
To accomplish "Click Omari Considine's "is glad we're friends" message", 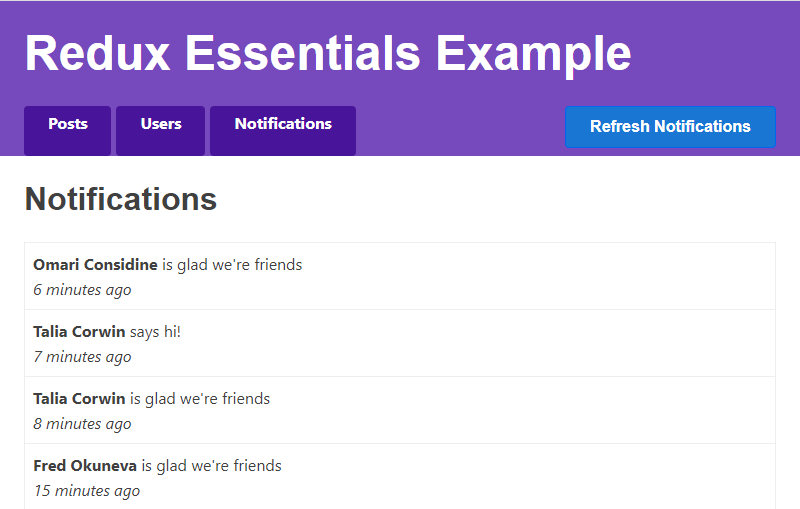I will tap(232, 265).
